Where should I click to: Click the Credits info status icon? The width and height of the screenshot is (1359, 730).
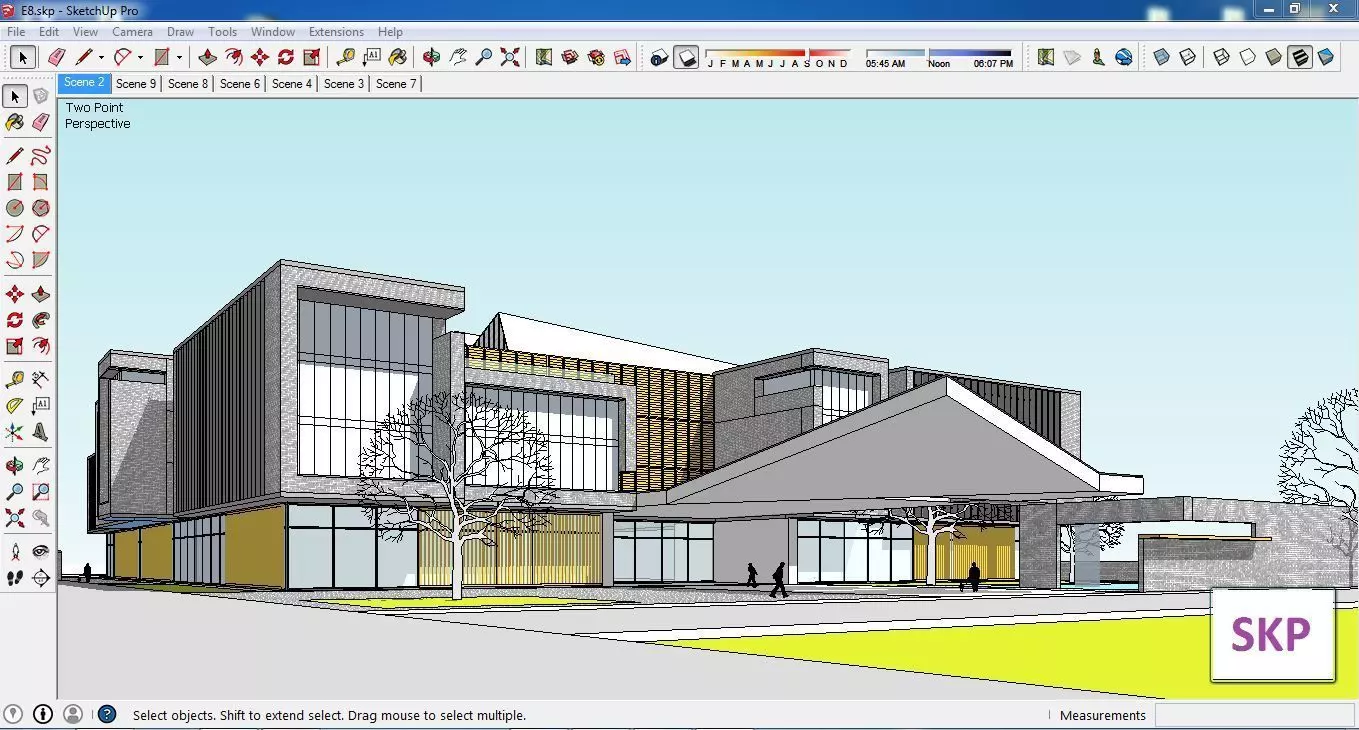[43, 714]
